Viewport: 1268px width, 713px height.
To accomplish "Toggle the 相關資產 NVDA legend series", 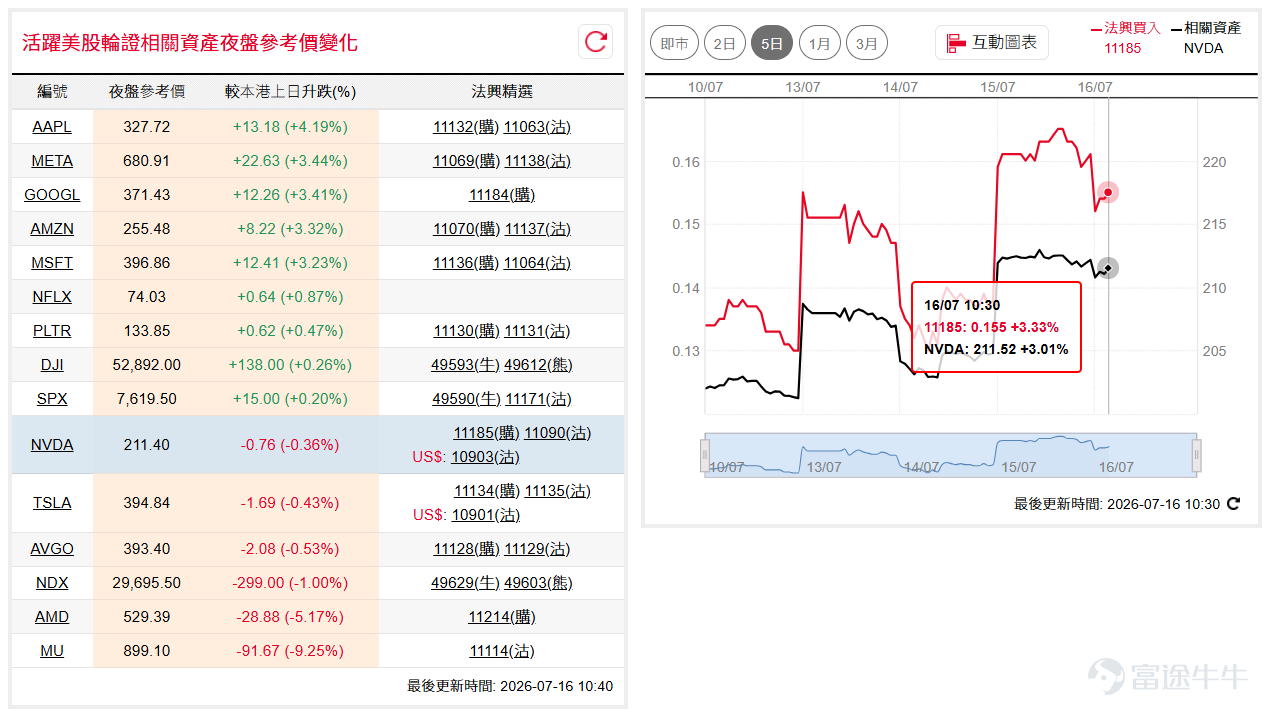I will pyautogui.click(x=1206, y=38).
